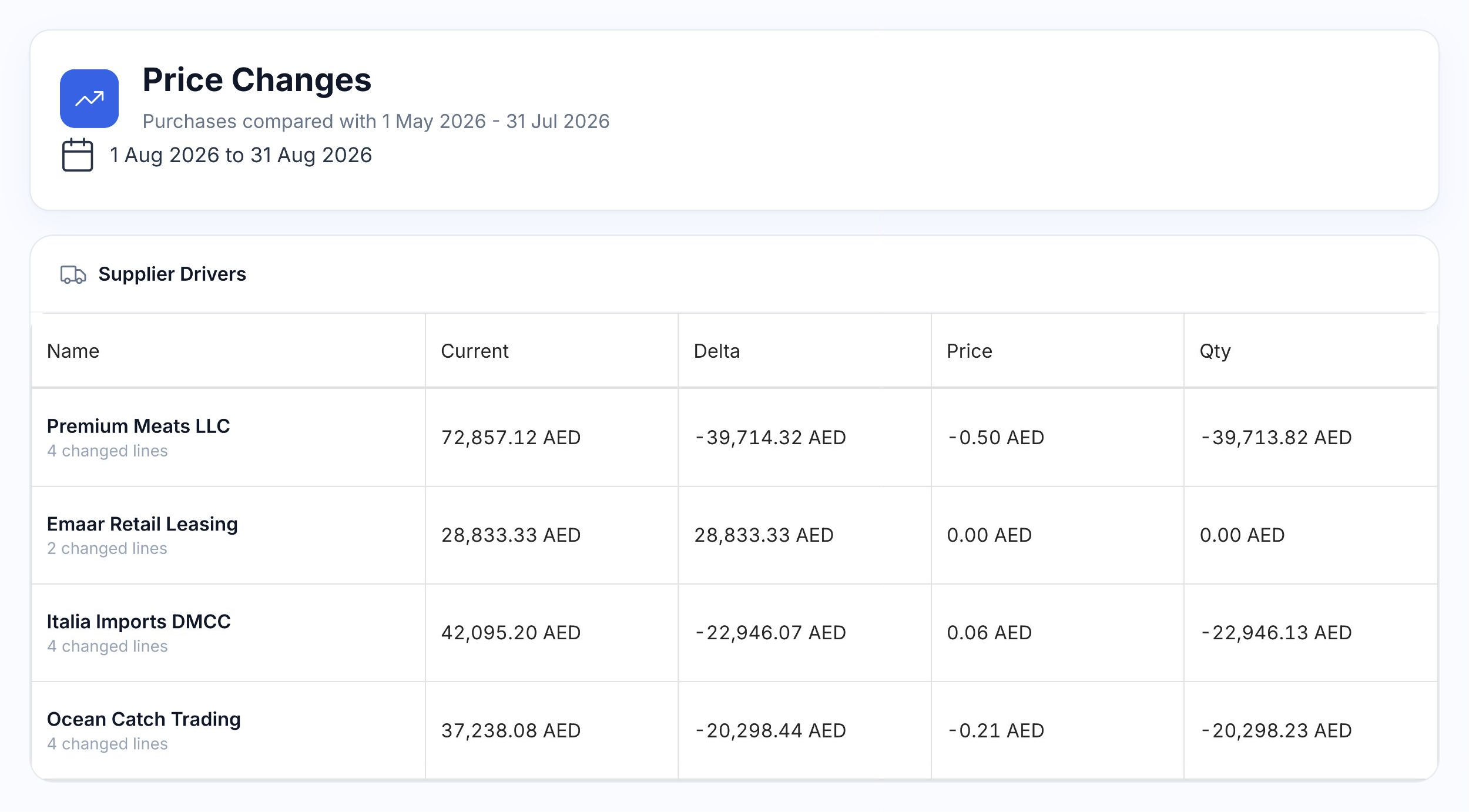Viewport: 1469px width, 812px height.
Task: Select delta value -22,946.07 AED
Action: 770,633
